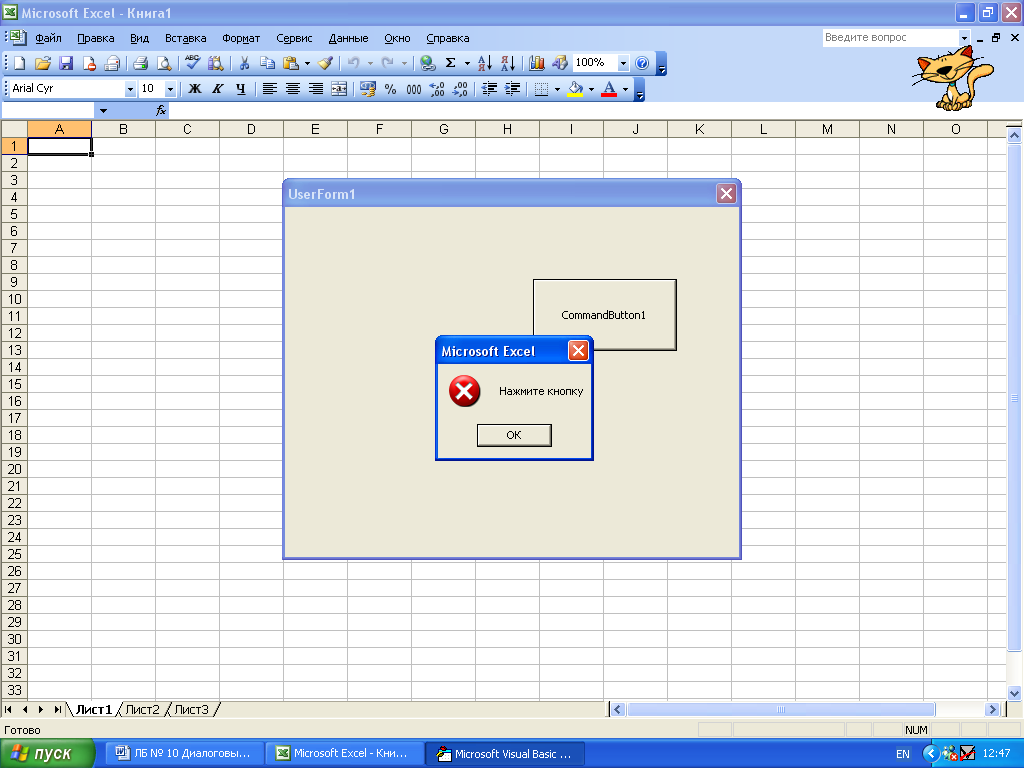Insert hyperlink globe icon
This screenshot has width=1024, height=768.
coord(428,63)
